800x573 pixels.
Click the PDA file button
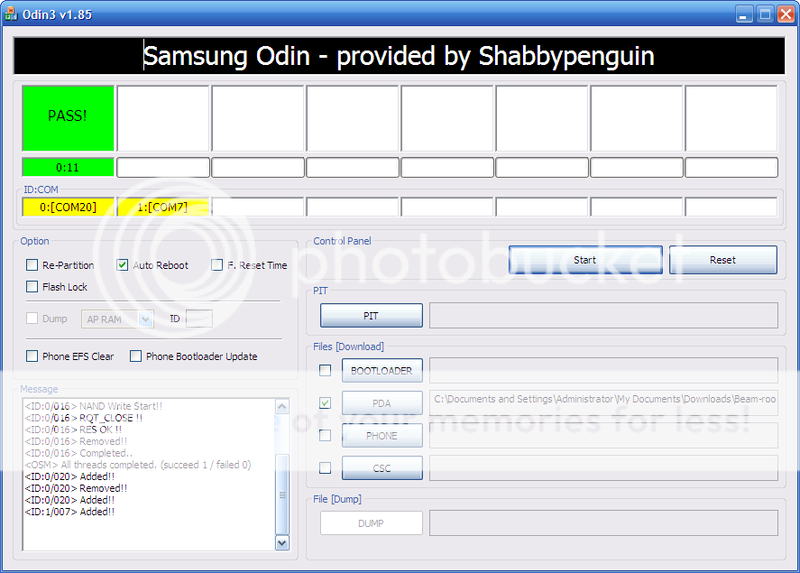382,403
